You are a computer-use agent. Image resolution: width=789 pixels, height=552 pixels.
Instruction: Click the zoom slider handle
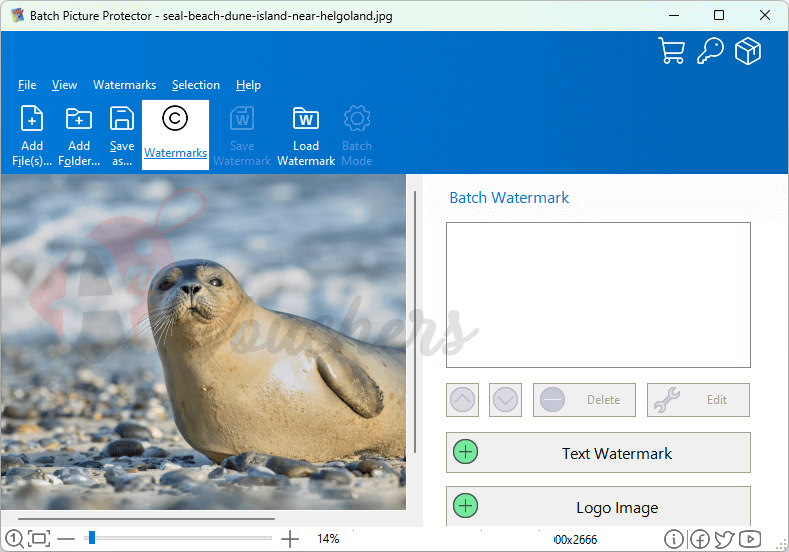[92, 538]
